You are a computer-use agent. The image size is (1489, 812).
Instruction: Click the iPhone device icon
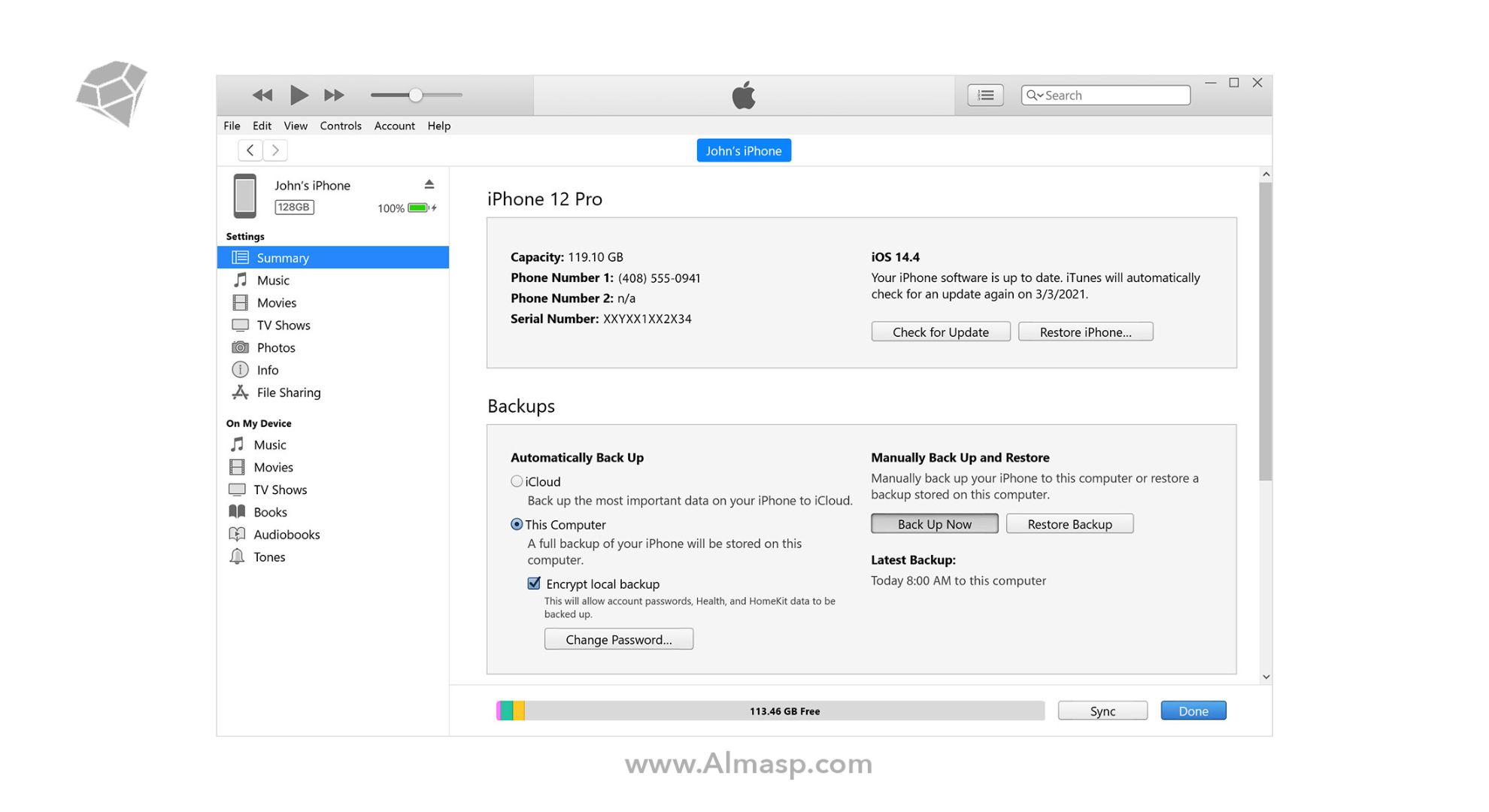(244, 195)
